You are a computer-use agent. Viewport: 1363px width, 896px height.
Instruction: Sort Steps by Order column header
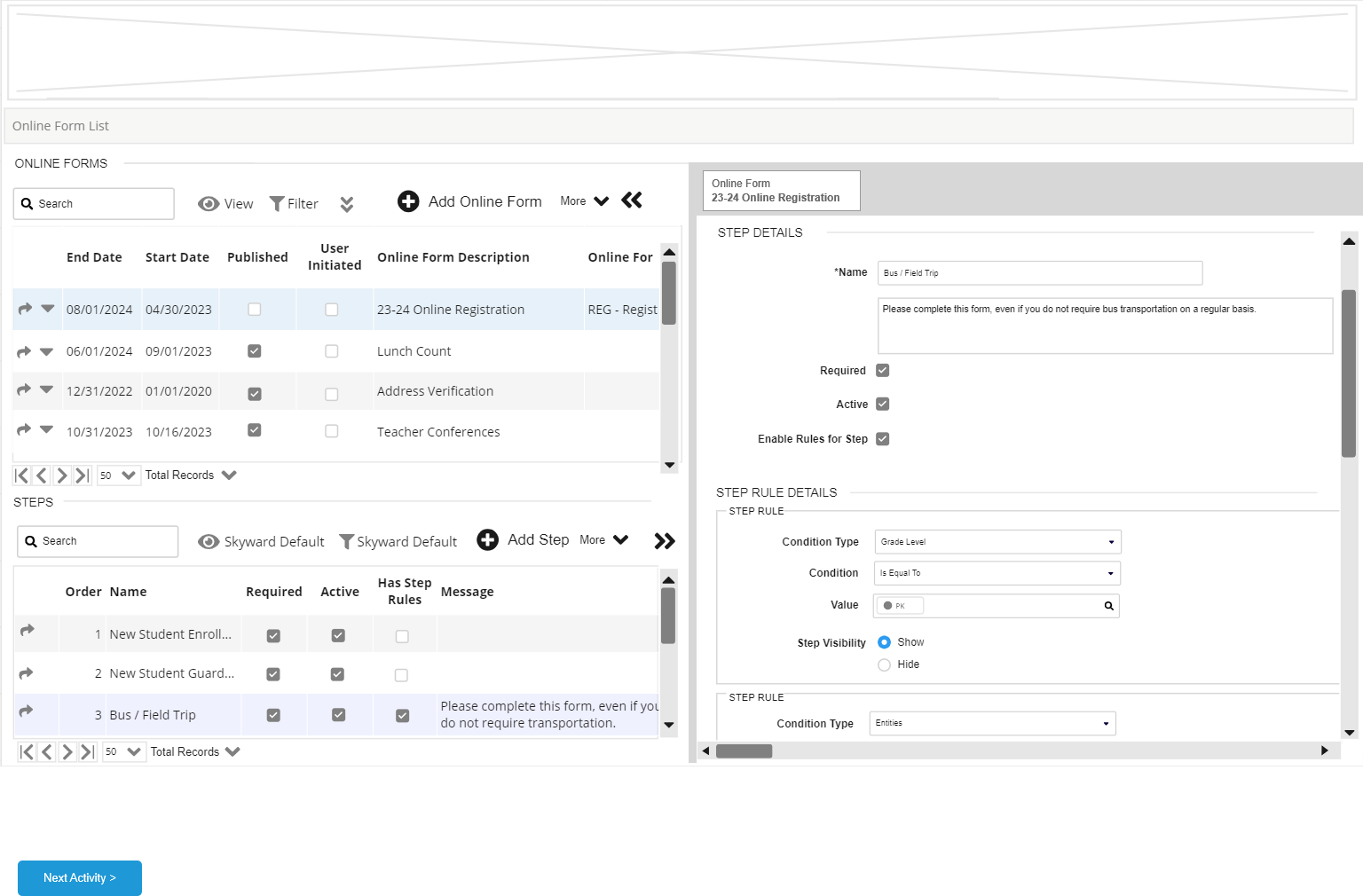point(83,592)
